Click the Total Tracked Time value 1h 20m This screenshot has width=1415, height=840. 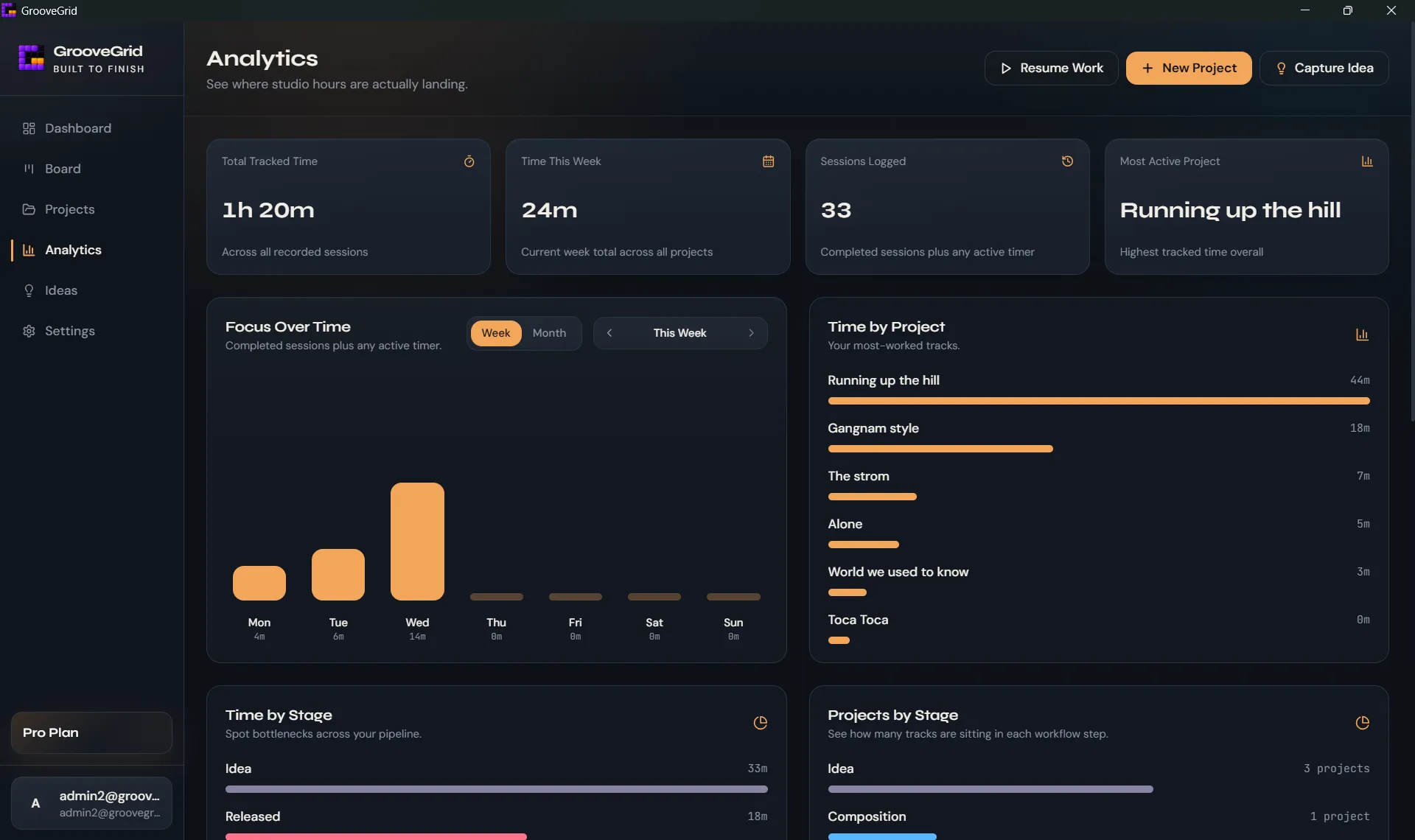[x=268, y=210]
